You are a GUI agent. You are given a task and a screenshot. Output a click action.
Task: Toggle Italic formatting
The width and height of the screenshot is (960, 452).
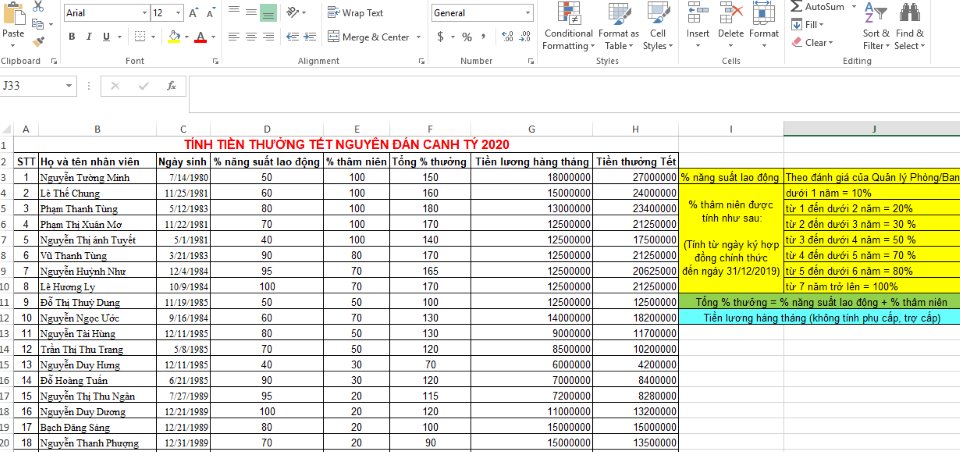[89, 37]
